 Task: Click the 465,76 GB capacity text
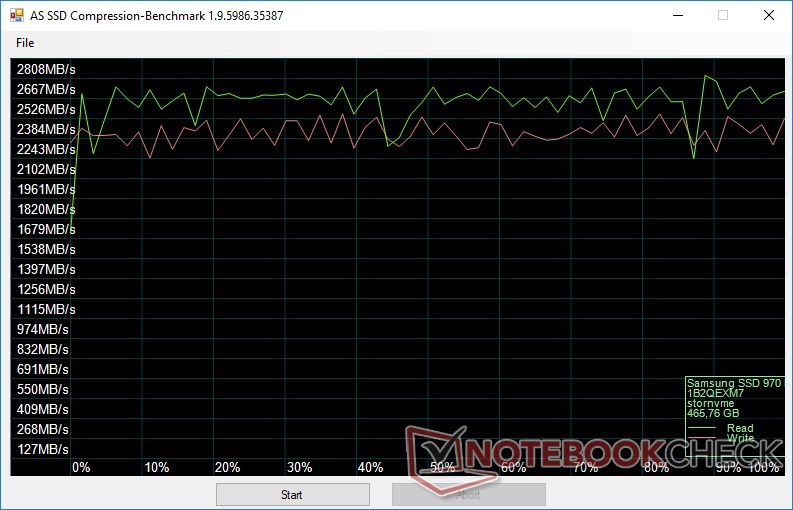coord(713,413)
